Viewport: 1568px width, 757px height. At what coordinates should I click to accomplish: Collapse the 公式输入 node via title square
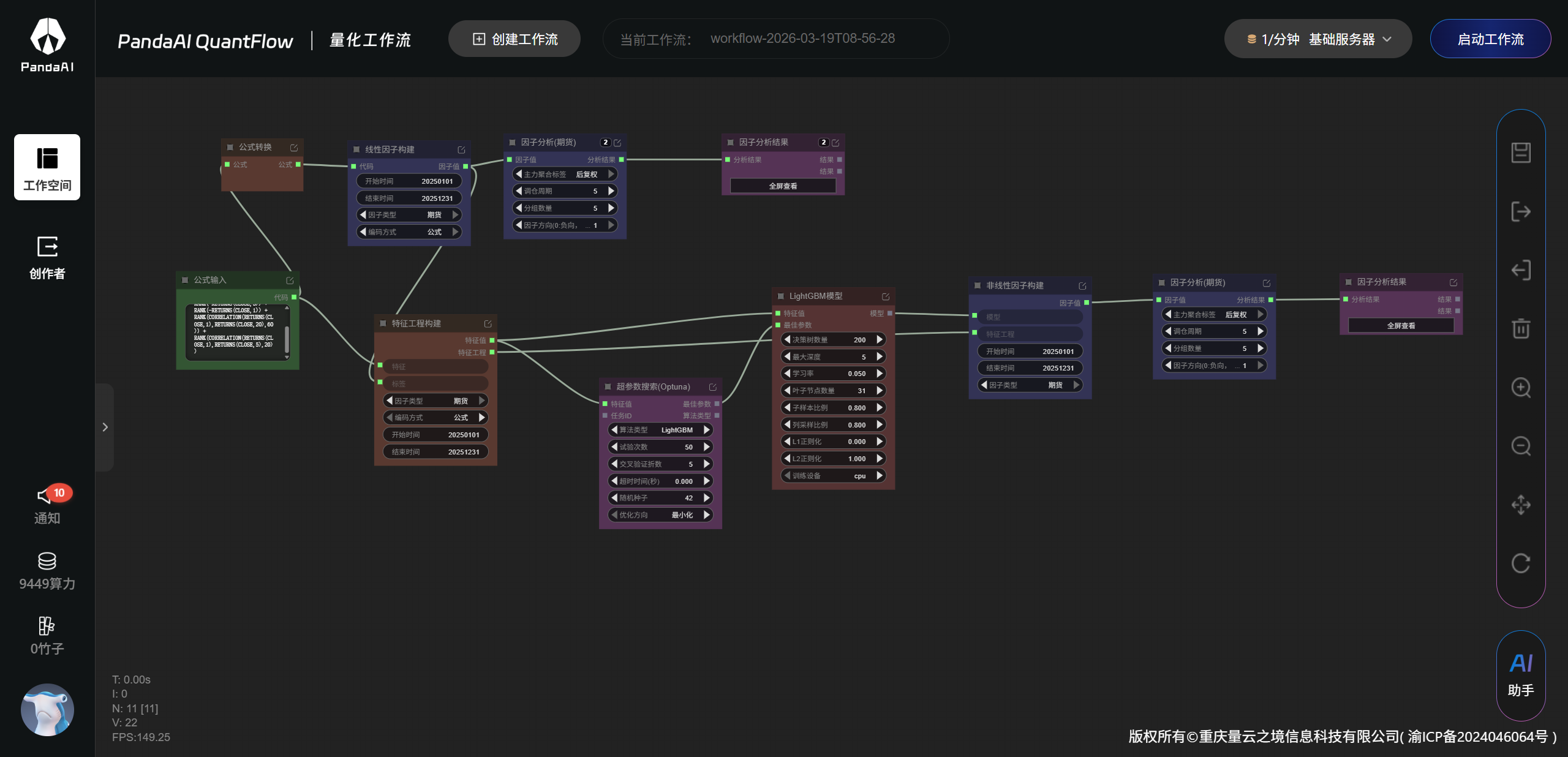click(185, 280)
